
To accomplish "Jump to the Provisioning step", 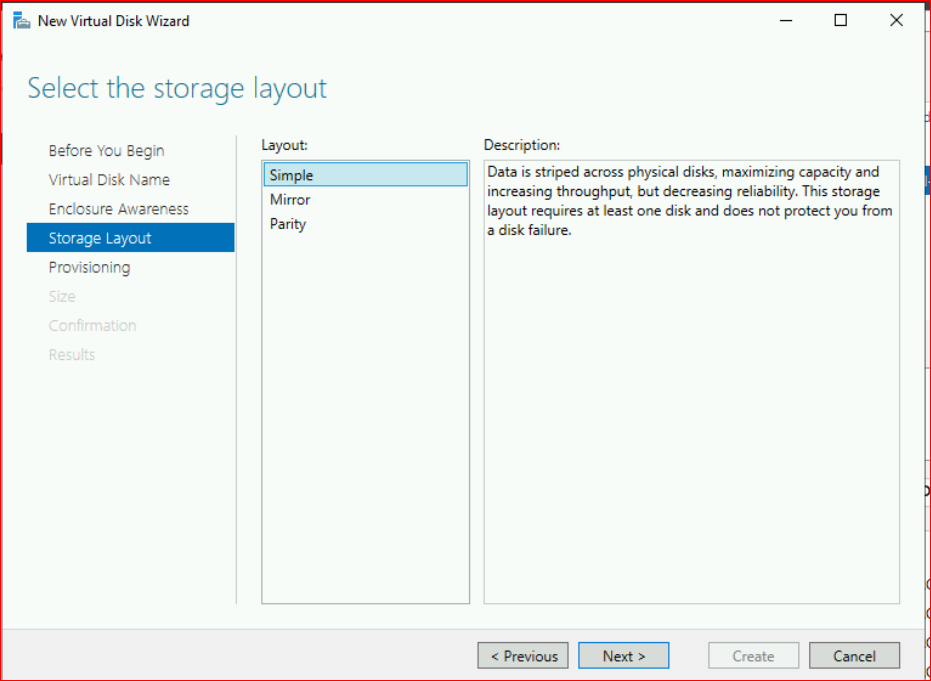I will pos(89,267).
